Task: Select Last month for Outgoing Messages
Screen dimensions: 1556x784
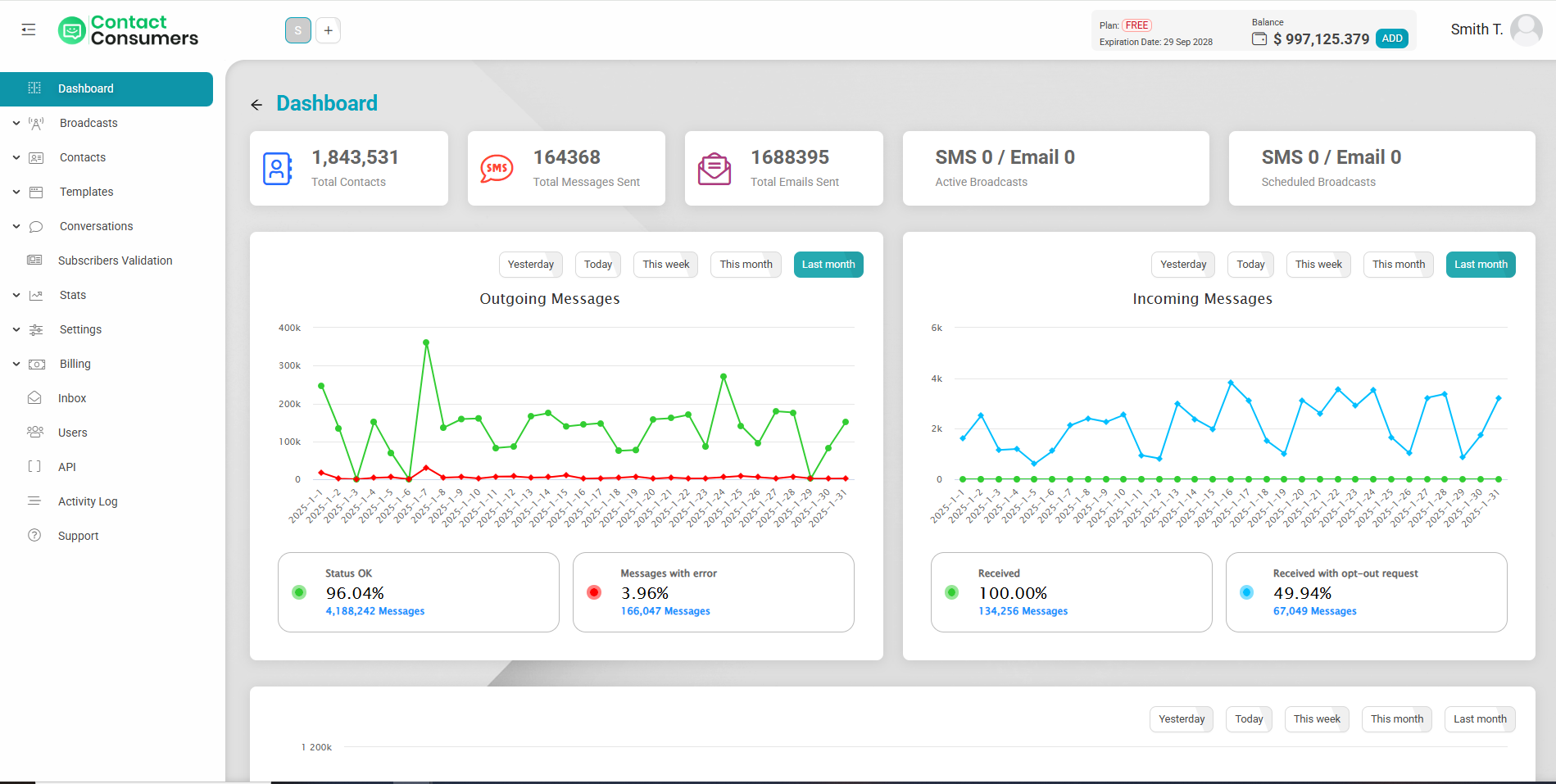Action: coord(828,265)
